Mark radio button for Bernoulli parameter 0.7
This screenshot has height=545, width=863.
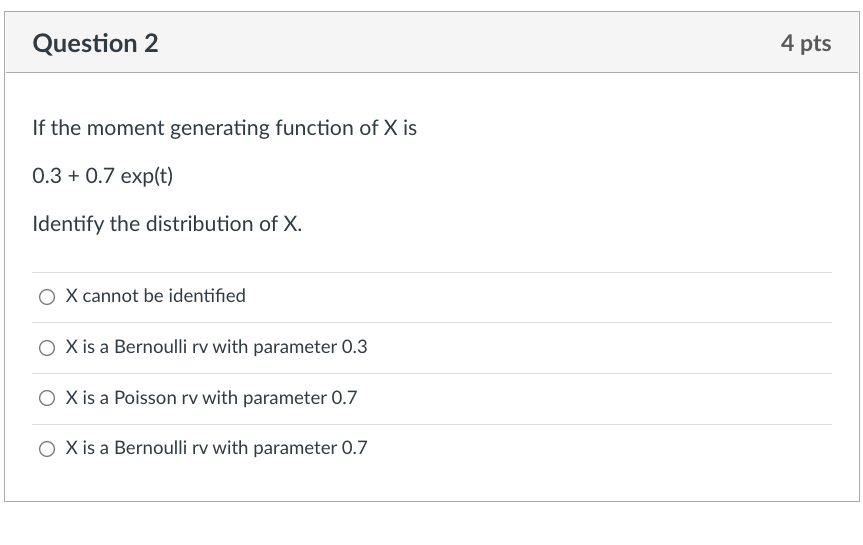[x=47, y=449]
